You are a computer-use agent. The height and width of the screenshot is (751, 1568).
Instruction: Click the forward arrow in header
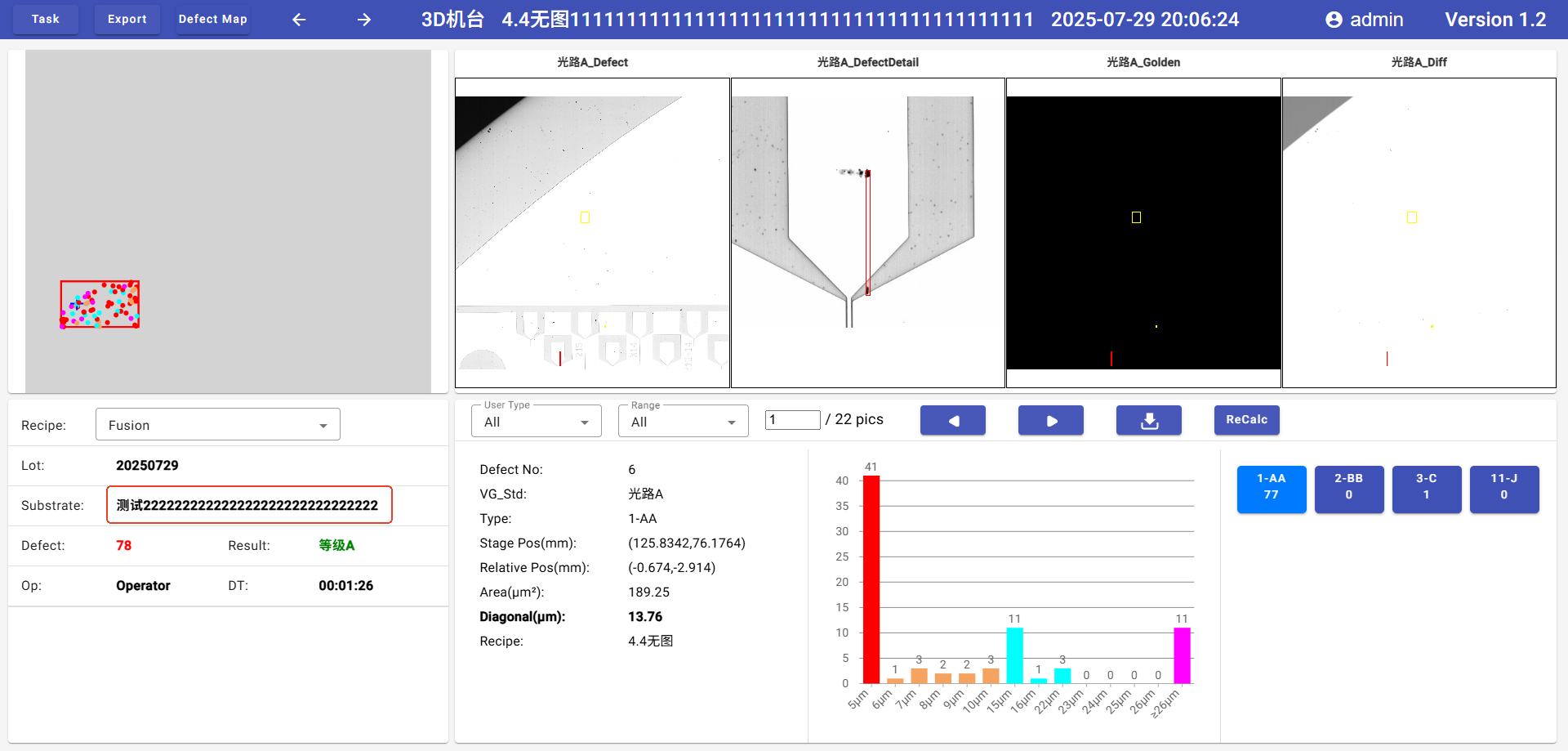(364, 20)
